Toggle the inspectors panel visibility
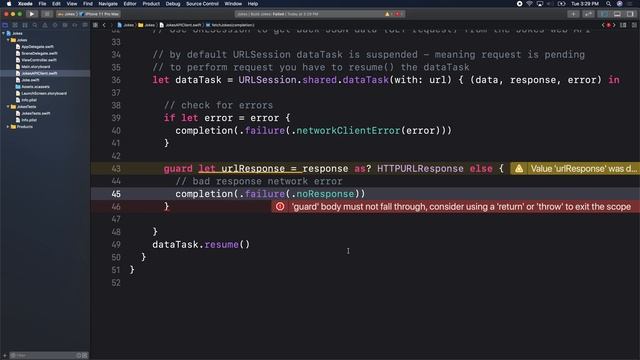The image size is (640, 360). [x=631, y=14]
